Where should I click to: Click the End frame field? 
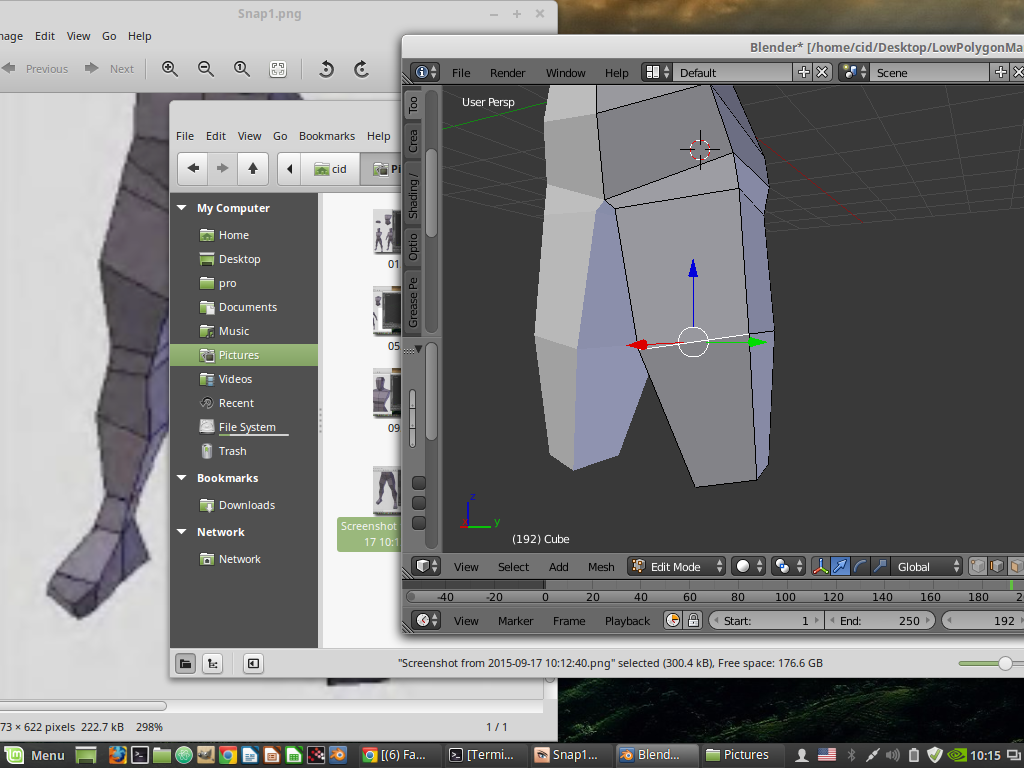880,620
